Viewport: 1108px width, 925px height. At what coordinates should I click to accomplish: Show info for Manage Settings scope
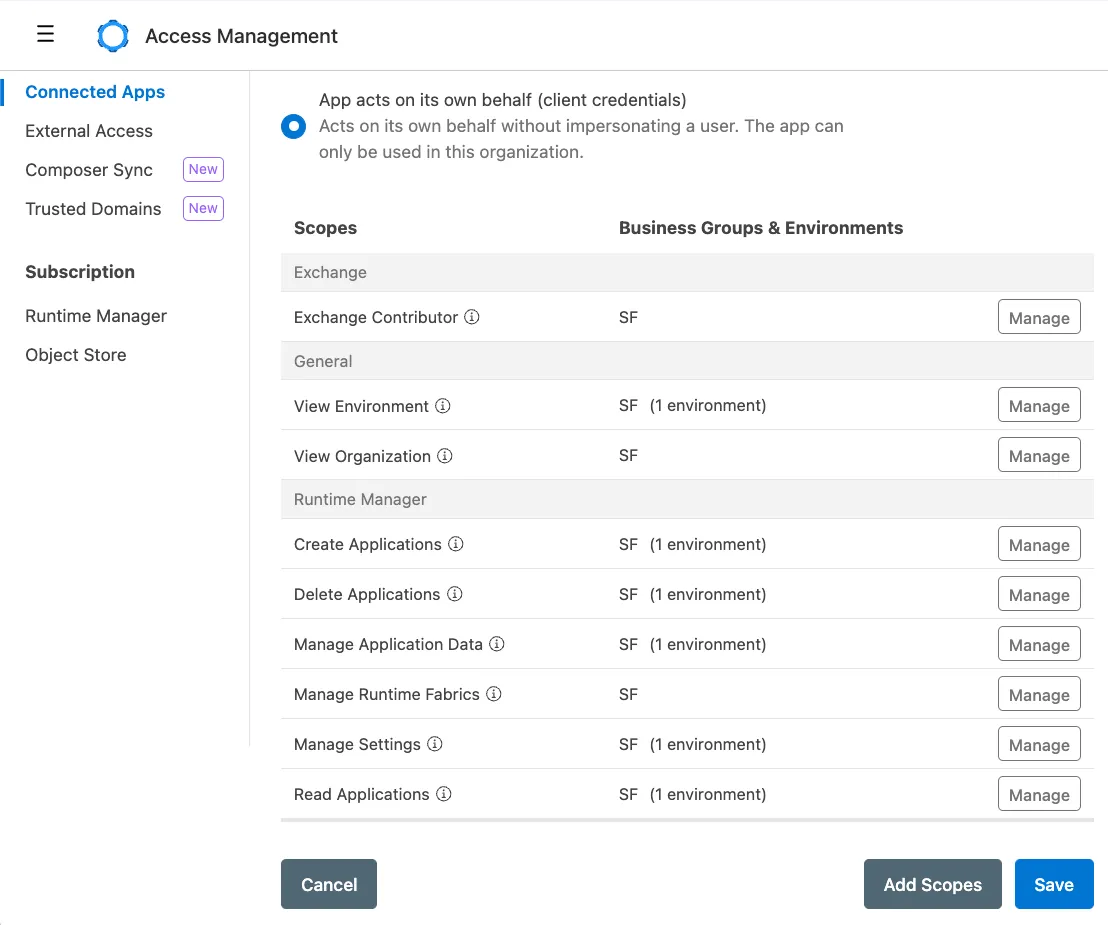pos(435,744)
